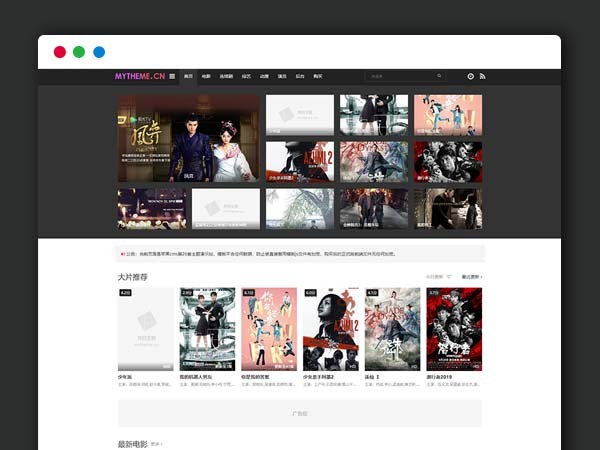Viewport: 600px width, 450px height.
Task: Open the RSS feed icon
Action: point(482,76)
